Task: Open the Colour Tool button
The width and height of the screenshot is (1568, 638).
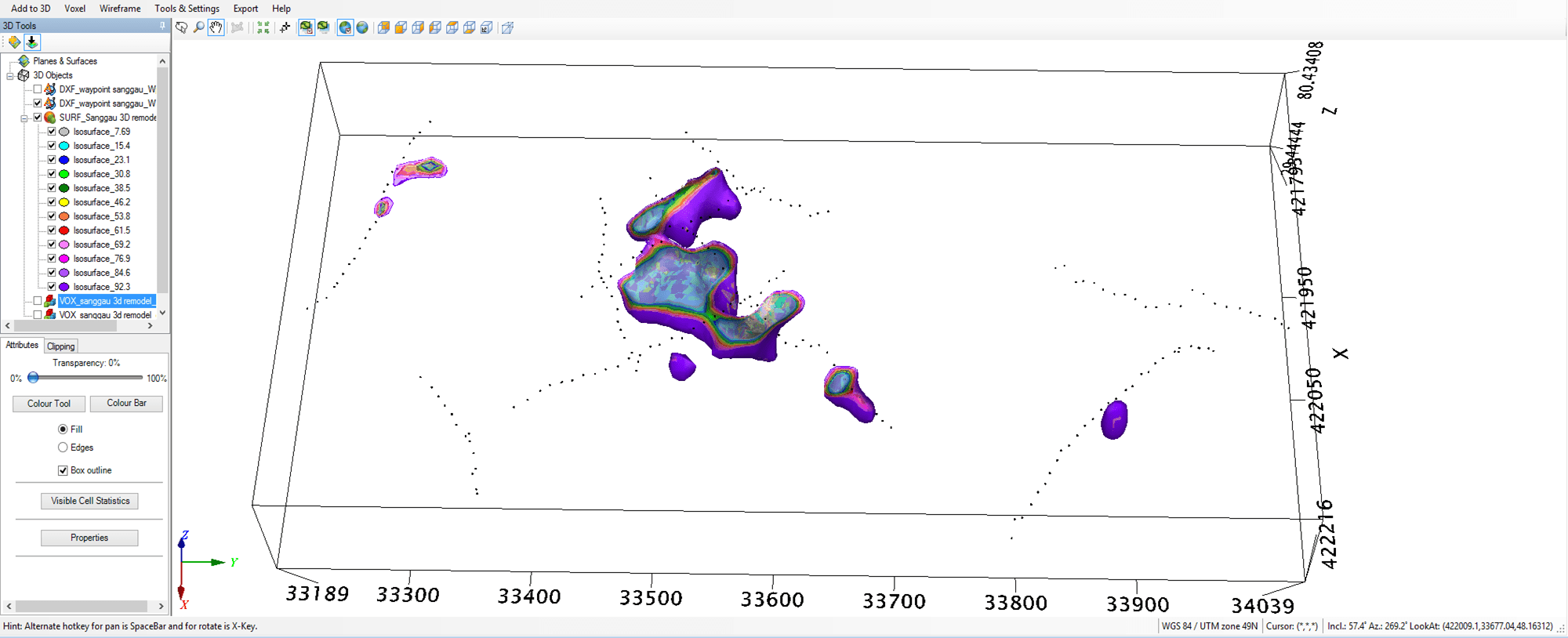Action: coord(49,404)
